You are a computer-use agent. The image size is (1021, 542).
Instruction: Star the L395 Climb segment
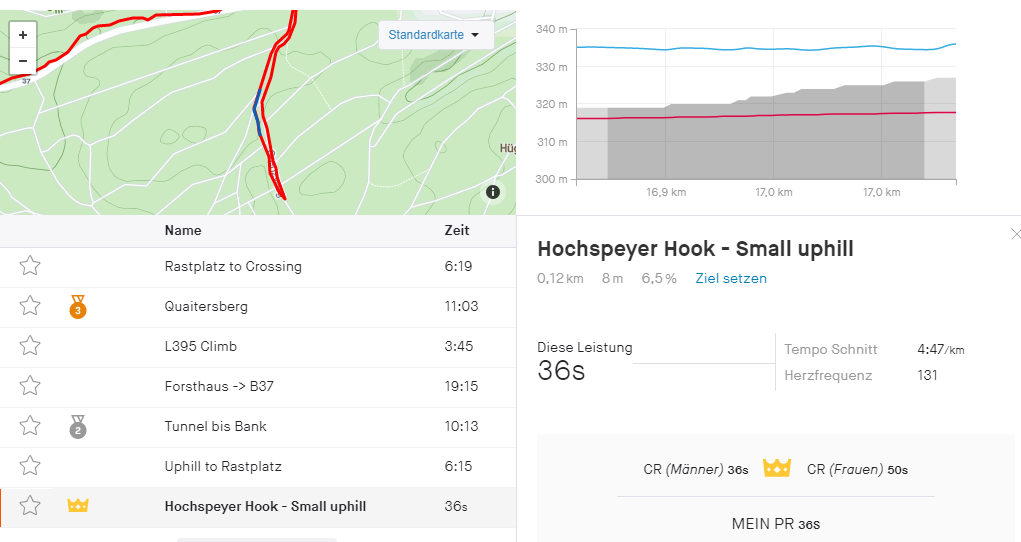point(30,346)
